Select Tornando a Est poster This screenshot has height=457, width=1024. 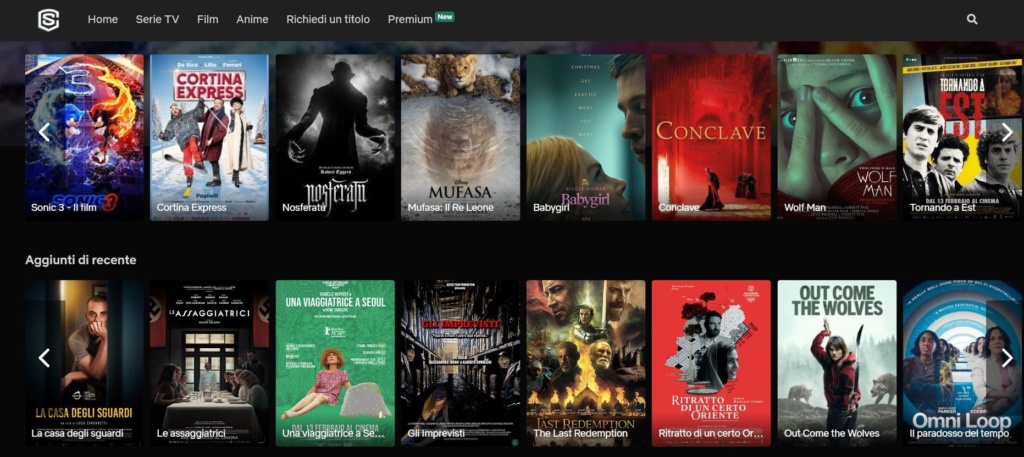(963, 137)
